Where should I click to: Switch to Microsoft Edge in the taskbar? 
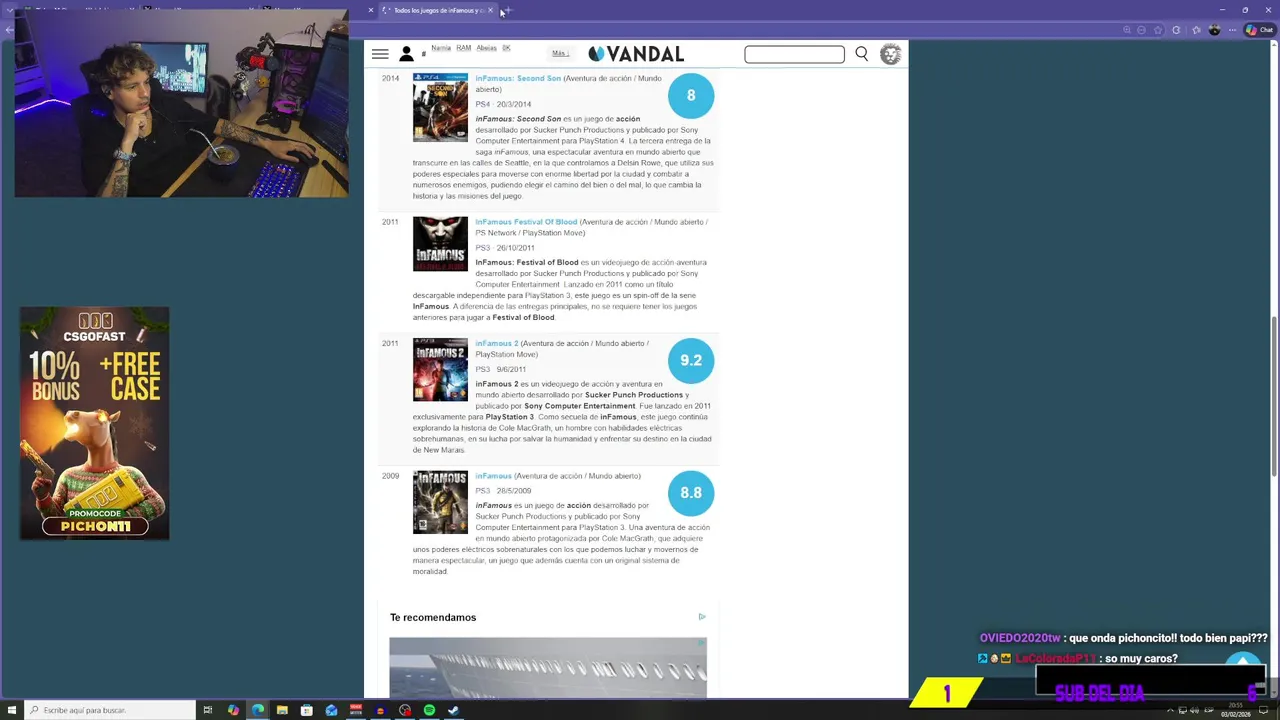pos(258,710)
